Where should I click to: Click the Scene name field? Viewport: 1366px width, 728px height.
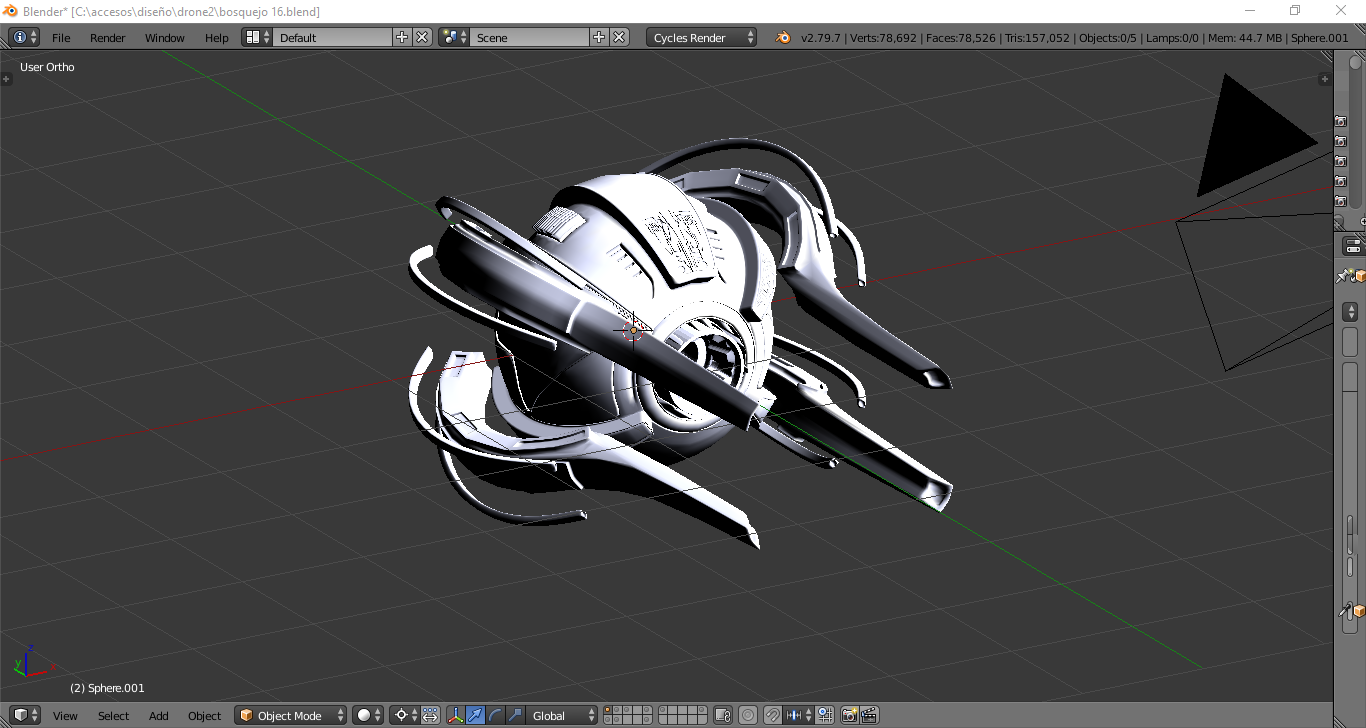pyautogui.click(x=530, y=37)
